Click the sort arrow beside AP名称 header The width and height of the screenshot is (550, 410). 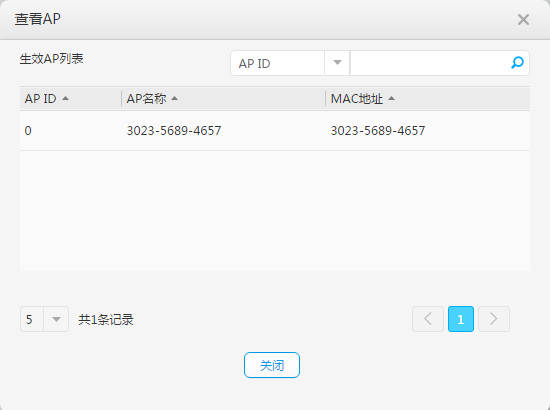[174, 99]
